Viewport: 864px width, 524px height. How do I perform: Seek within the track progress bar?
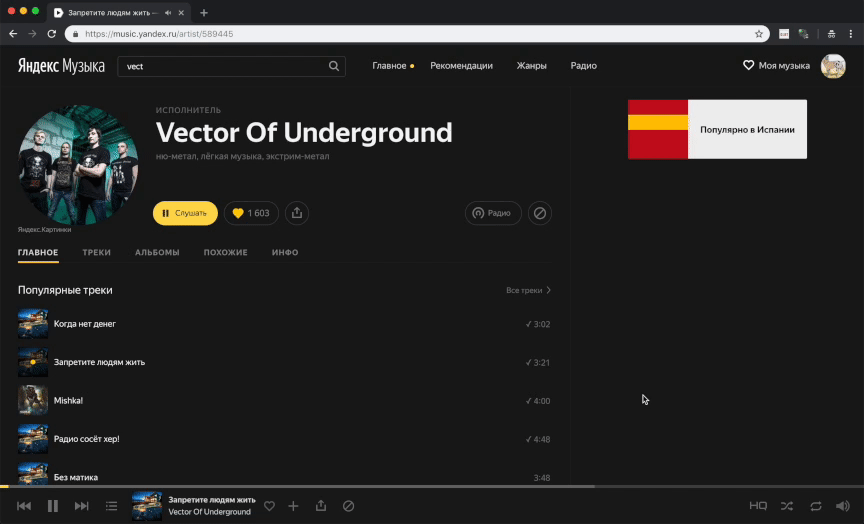[x=432, y=487]
